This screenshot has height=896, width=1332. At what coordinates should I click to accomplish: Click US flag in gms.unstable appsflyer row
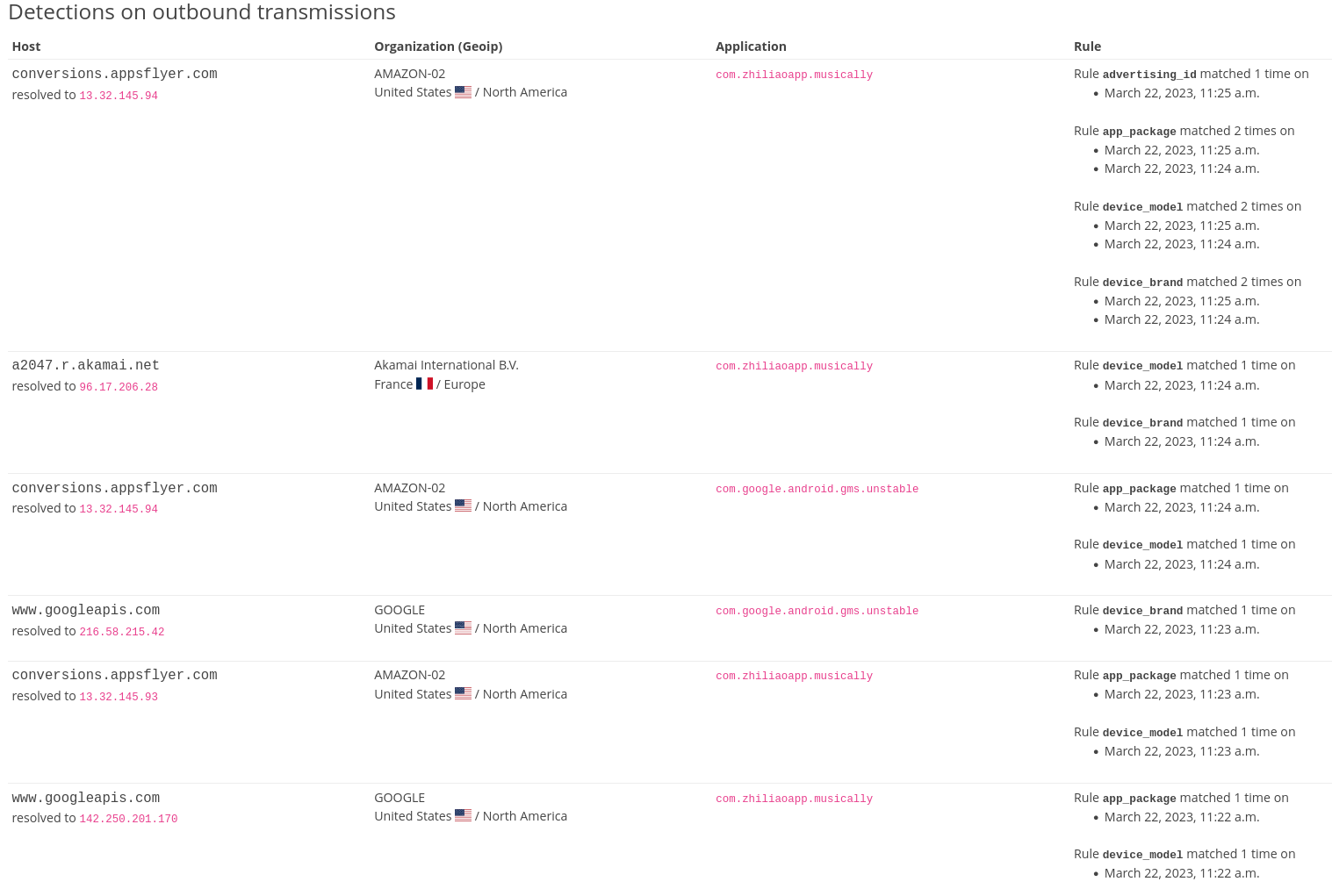click(x=463, y=506)
